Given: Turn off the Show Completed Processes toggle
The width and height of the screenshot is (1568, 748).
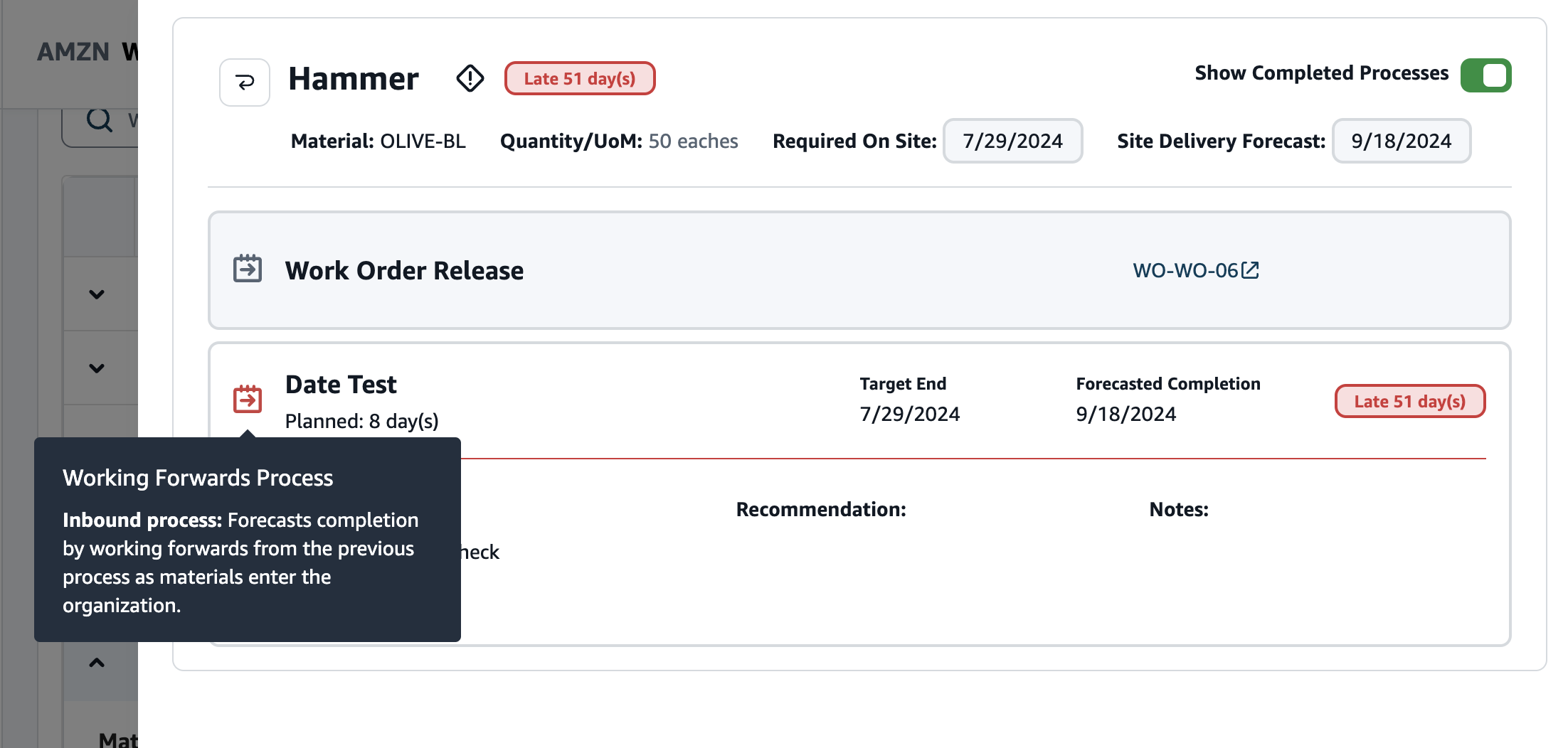Looking at the screenshot, I should click(x=1485, y=75).
